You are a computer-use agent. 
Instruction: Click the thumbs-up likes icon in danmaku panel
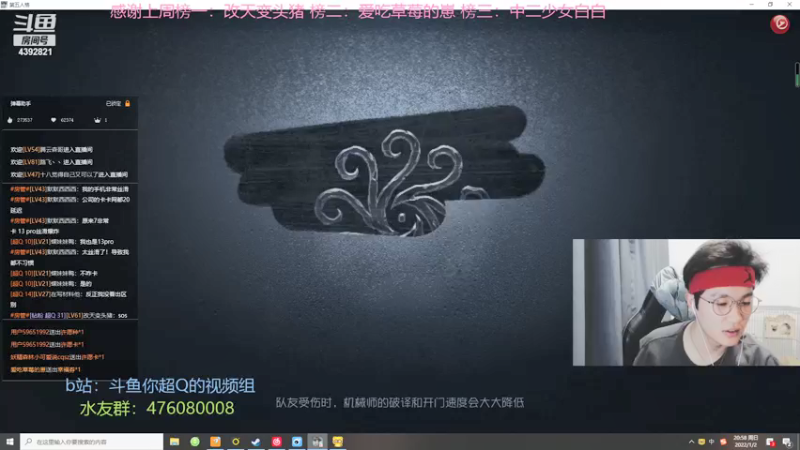(x=10, y=120)
